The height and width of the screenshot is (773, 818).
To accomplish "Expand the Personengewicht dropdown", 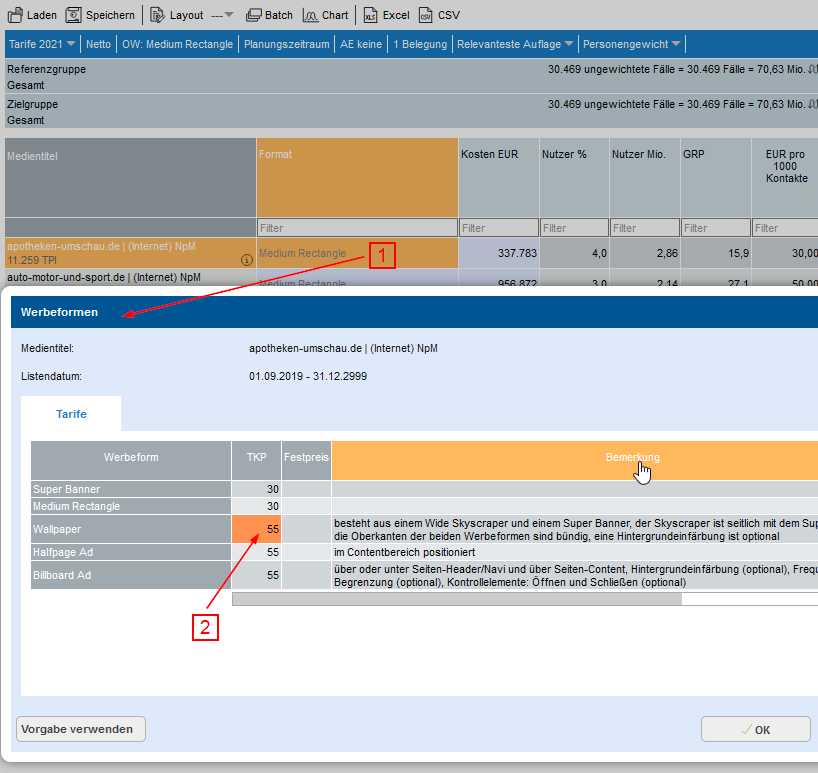I will tap(632, 44).
